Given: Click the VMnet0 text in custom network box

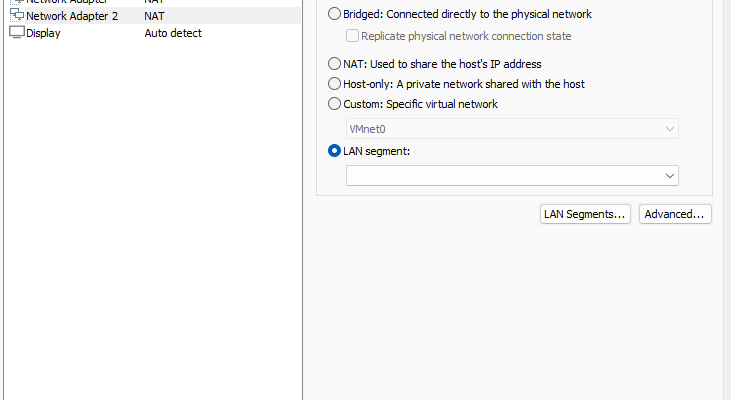Looking at the screenshot, I should click(365, 129).
